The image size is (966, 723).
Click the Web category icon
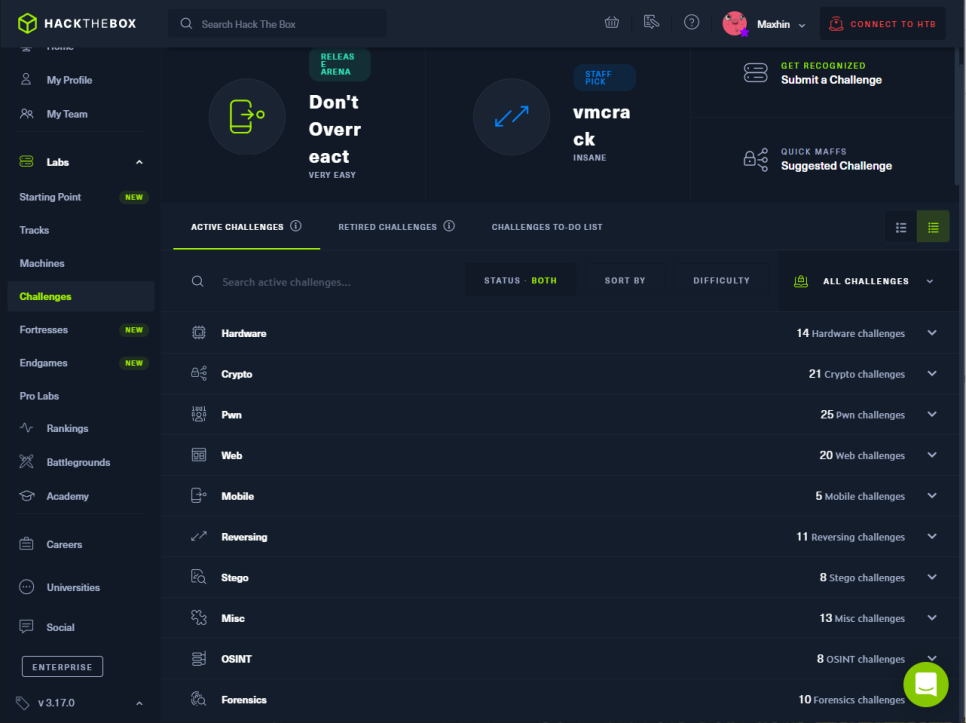198,454
